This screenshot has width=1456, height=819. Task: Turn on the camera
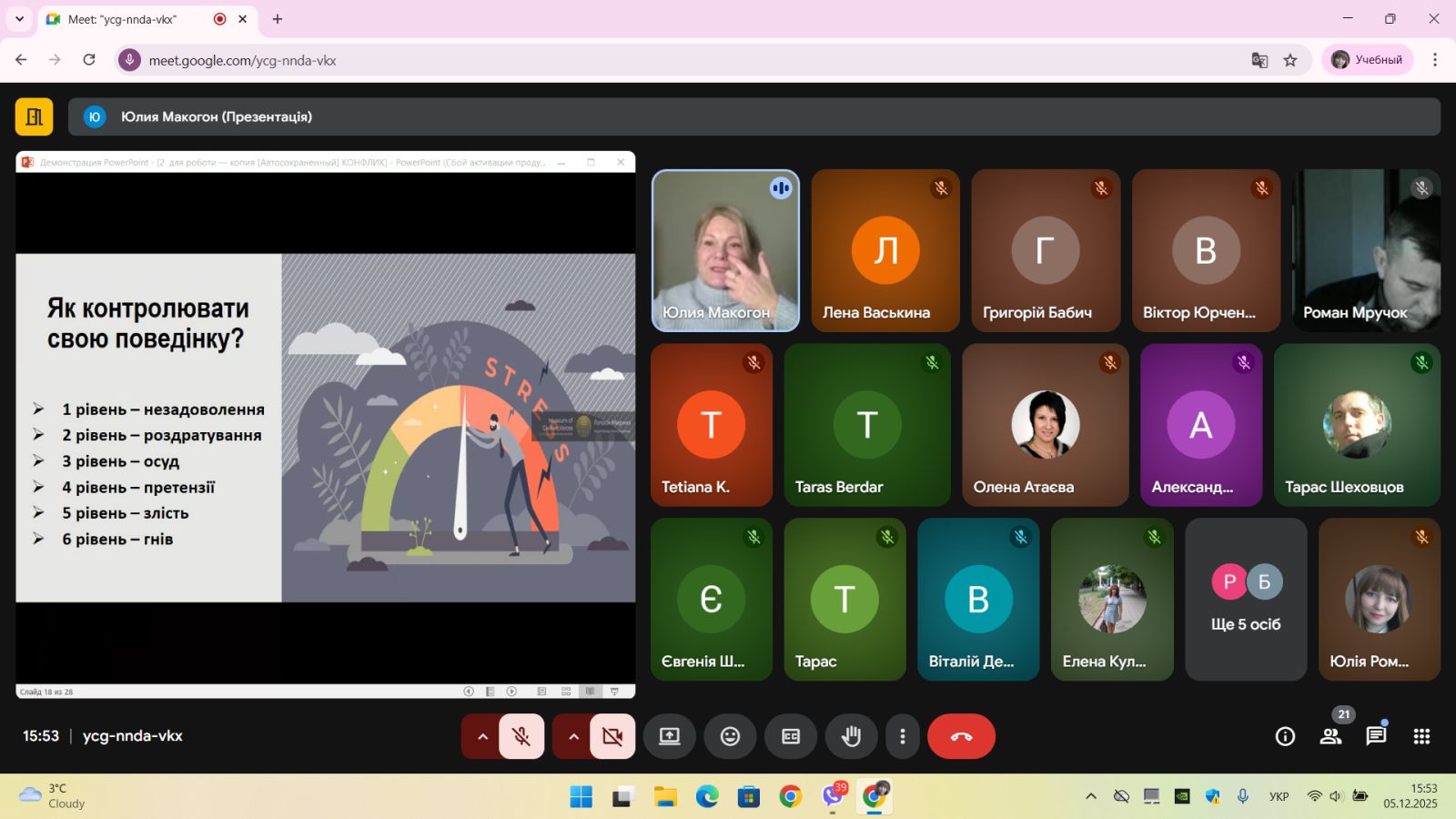click(x=612, y=736)
